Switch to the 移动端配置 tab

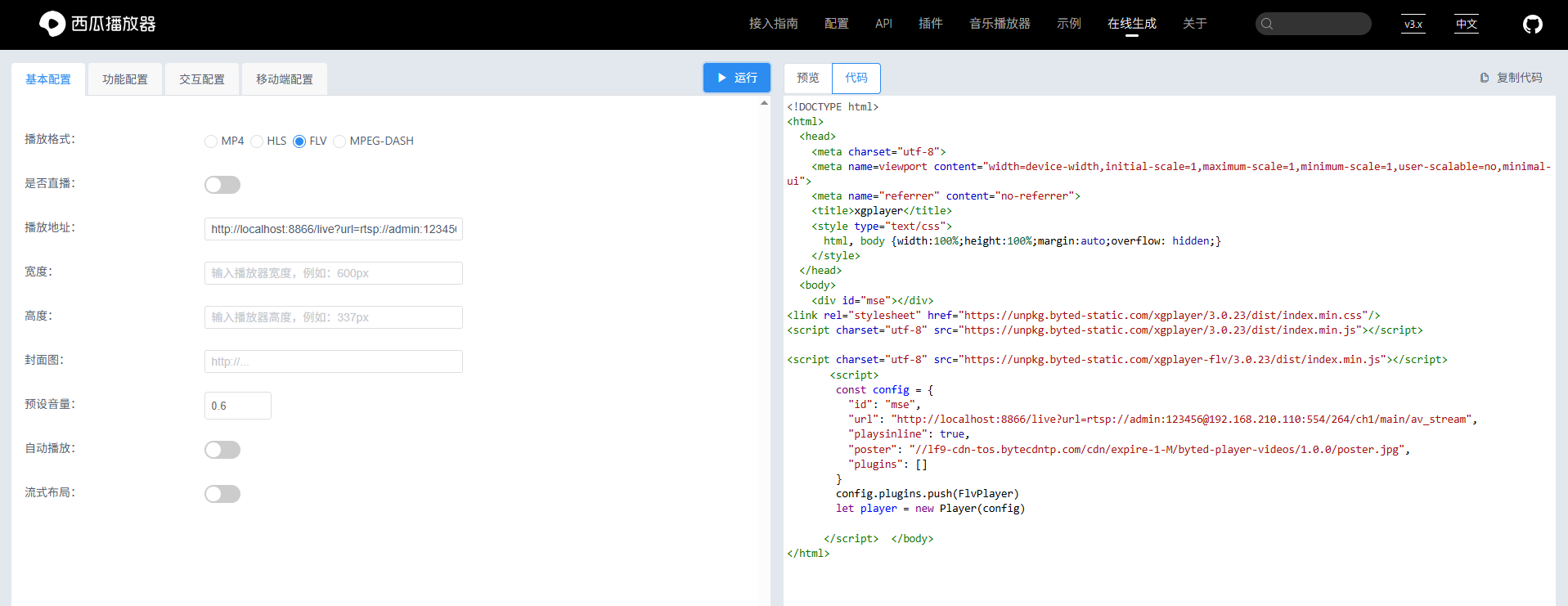pos(285,79)
